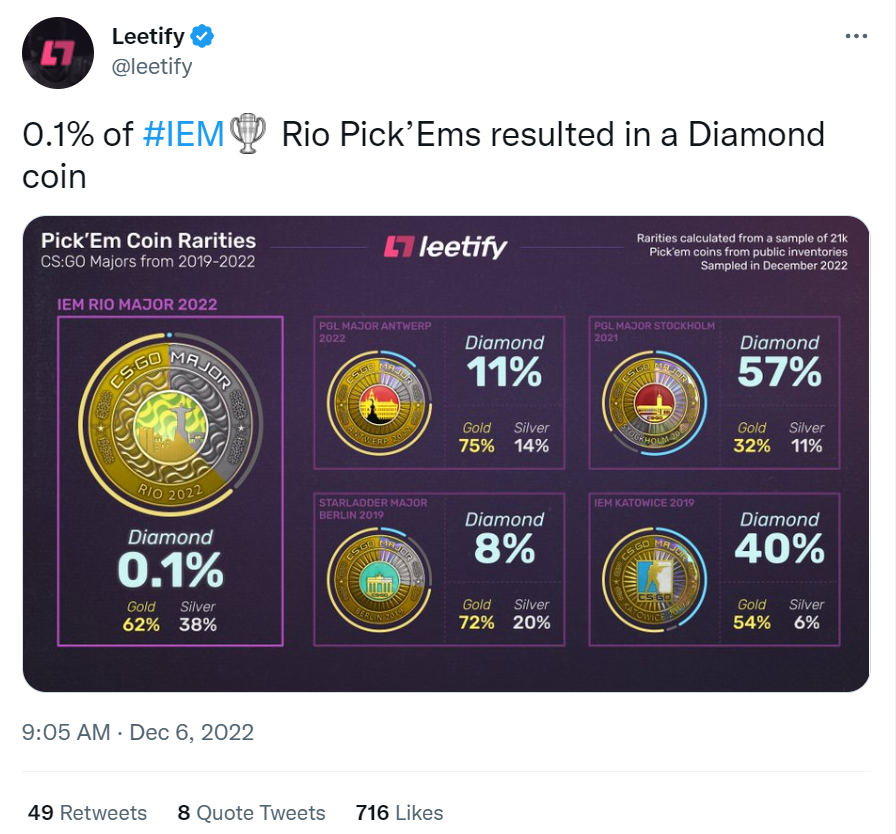Click the Pick'Em Coin Rarities title
The height and width of the screenshot is (834, 896).
pyautogui.click(x=149, y=240)
